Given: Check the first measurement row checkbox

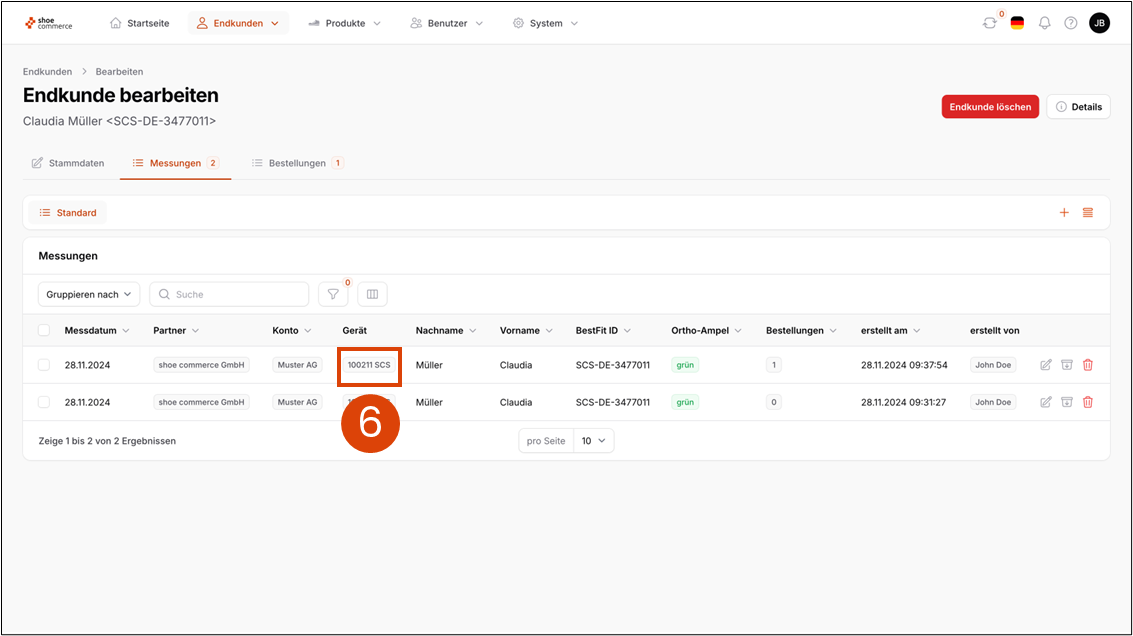Looking at the screenshot, I should [44, 365].
